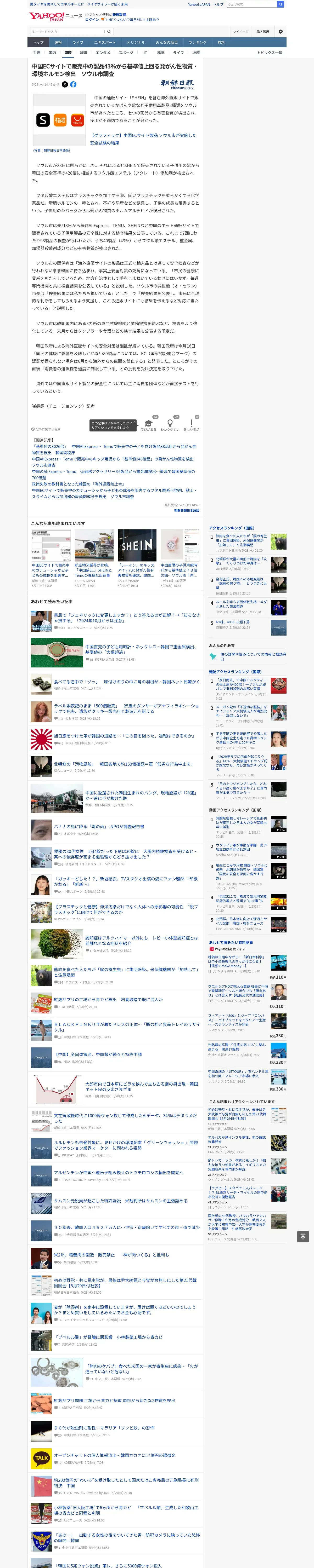The width and height of the screenshot is (314, 1568).
Task: Open magazine ranking 「反日商法」で中国ミルクティー
Action: pos(242,684)
